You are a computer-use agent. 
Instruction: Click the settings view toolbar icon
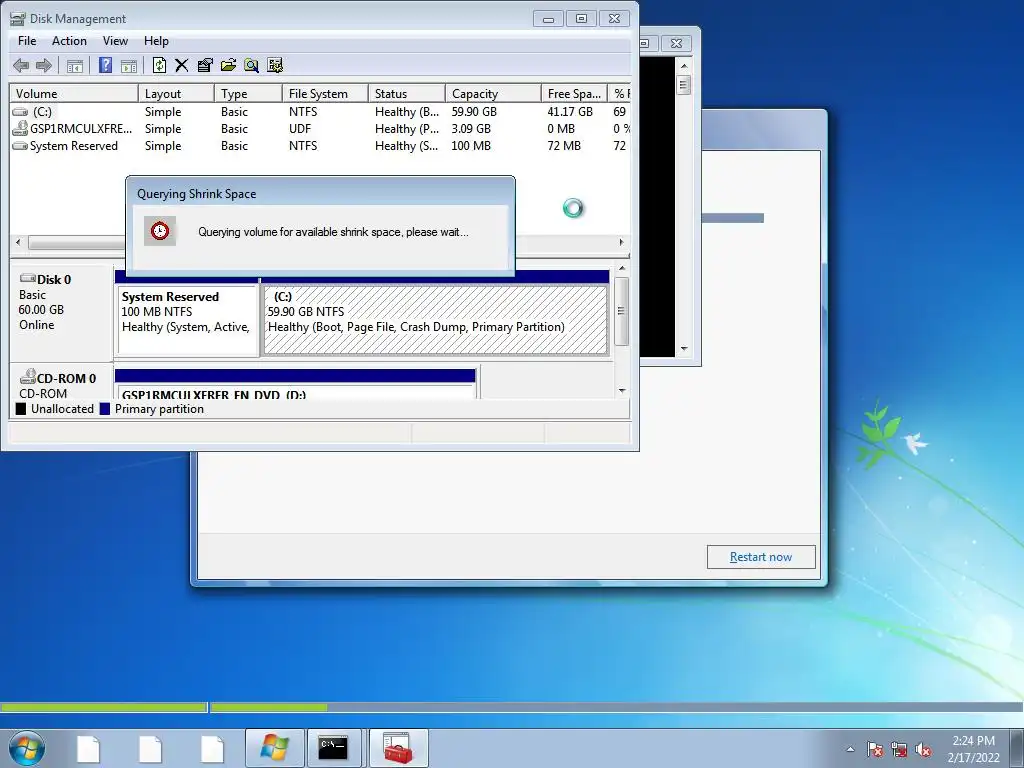click(275, 65)
